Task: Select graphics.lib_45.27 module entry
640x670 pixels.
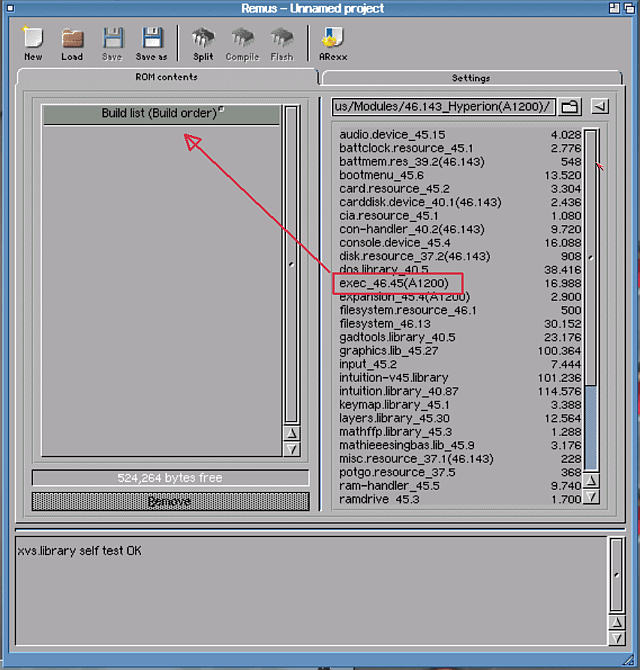Action: point(388,351)
